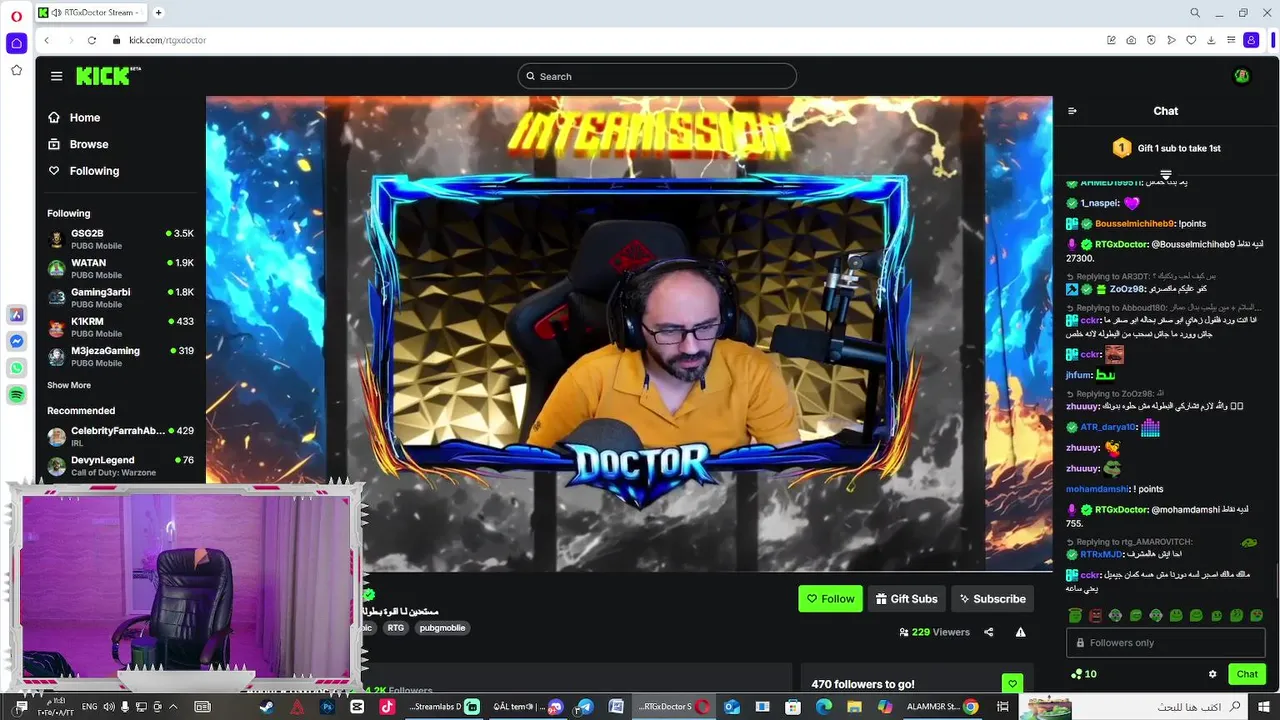
Task: Open Opera ad blocker shield icon
Action: click(x=1151, y=40)
